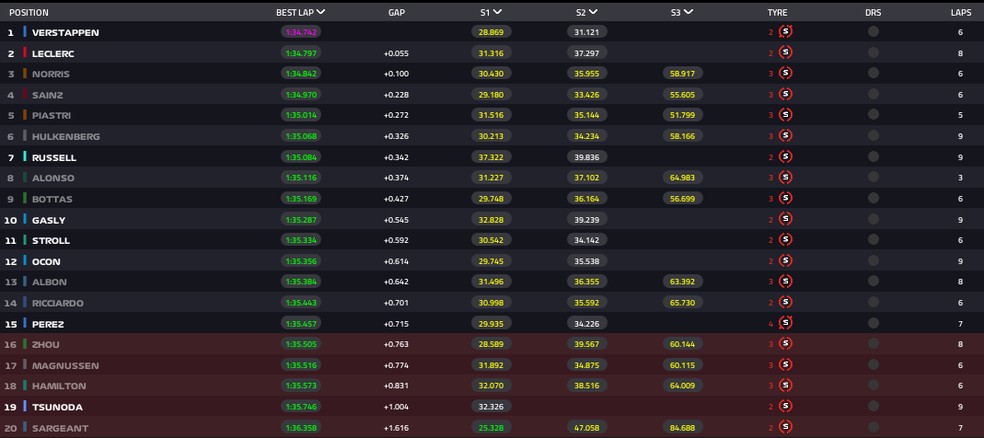This screenshot has height=438, width=984.
Task: Click Russell's teal team colour bar
Action: point(25,156)
